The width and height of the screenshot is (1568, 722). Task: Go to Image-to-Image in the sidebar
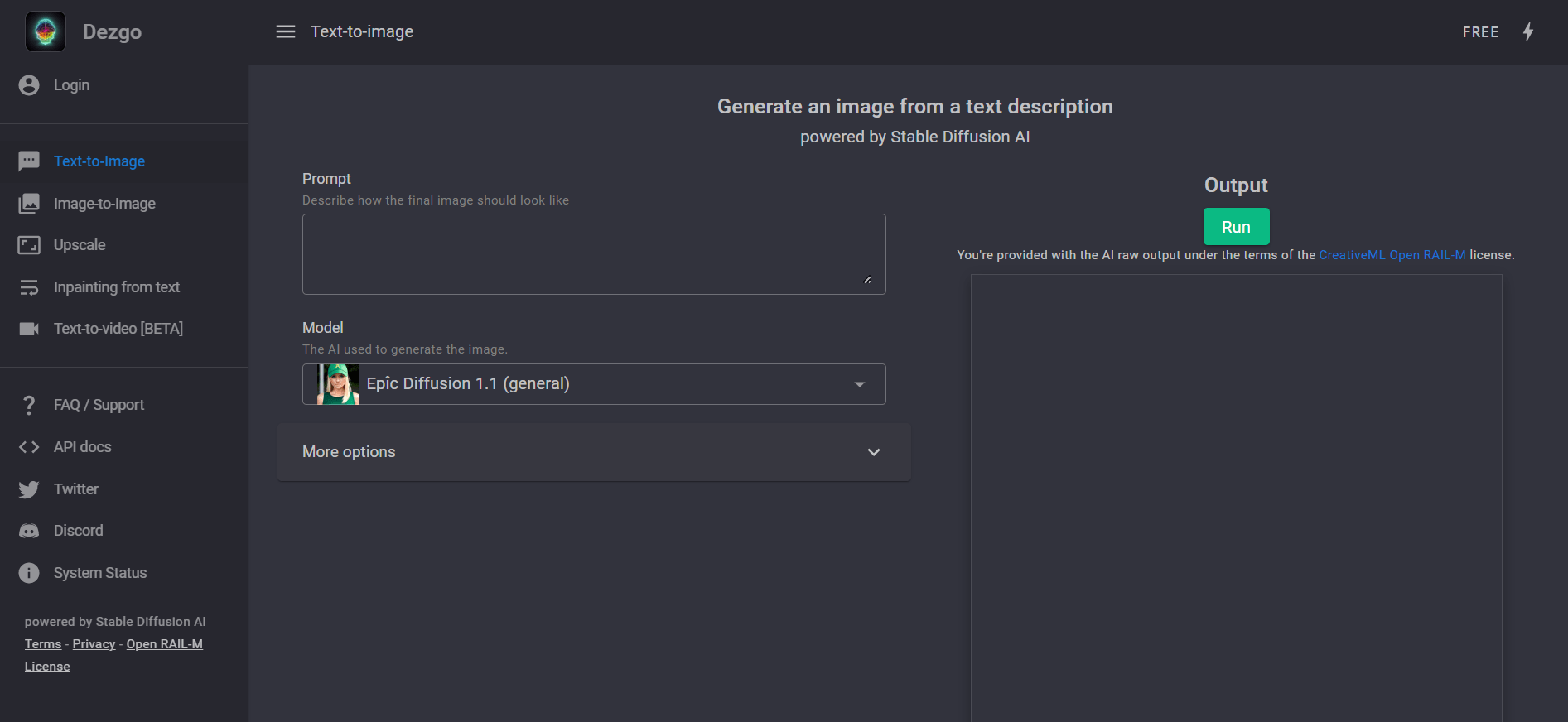click(124, 204)
